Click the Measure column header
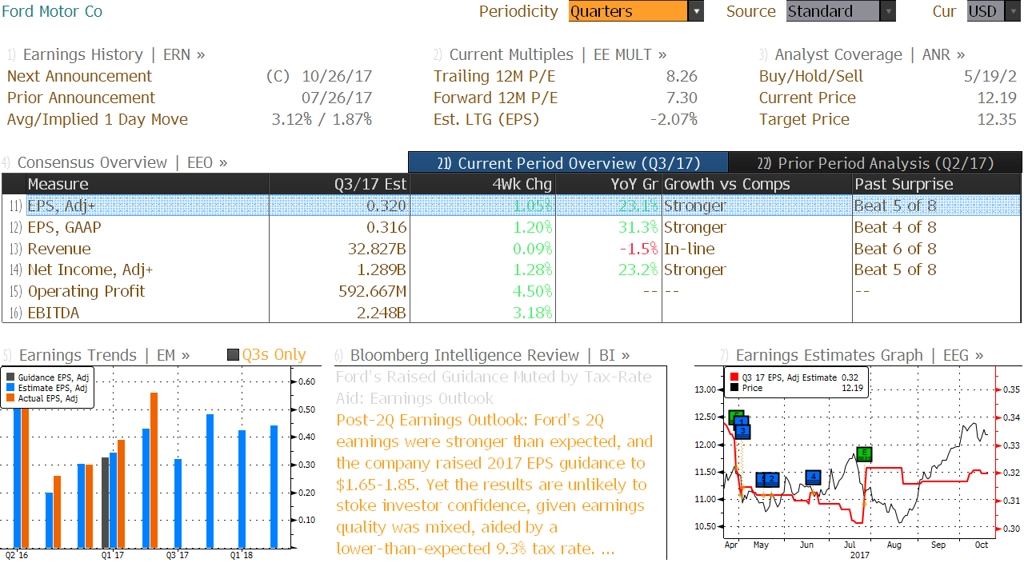Viewport: 1024px width, 563px height. (148, 184)
